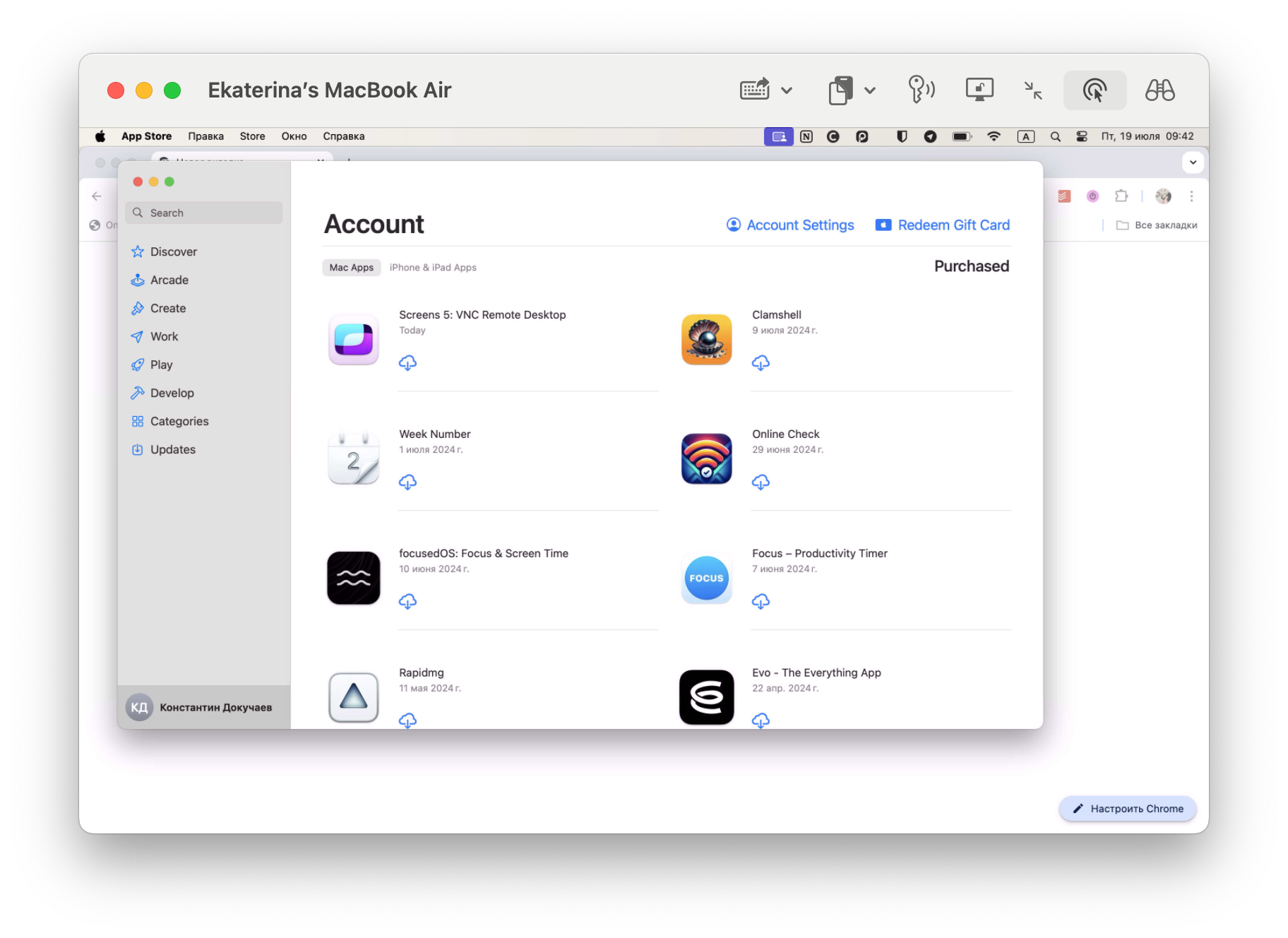Expand Chrome's tab search chevron
The height and width of the screenshot is (938, 1288).
point(1193,162)
